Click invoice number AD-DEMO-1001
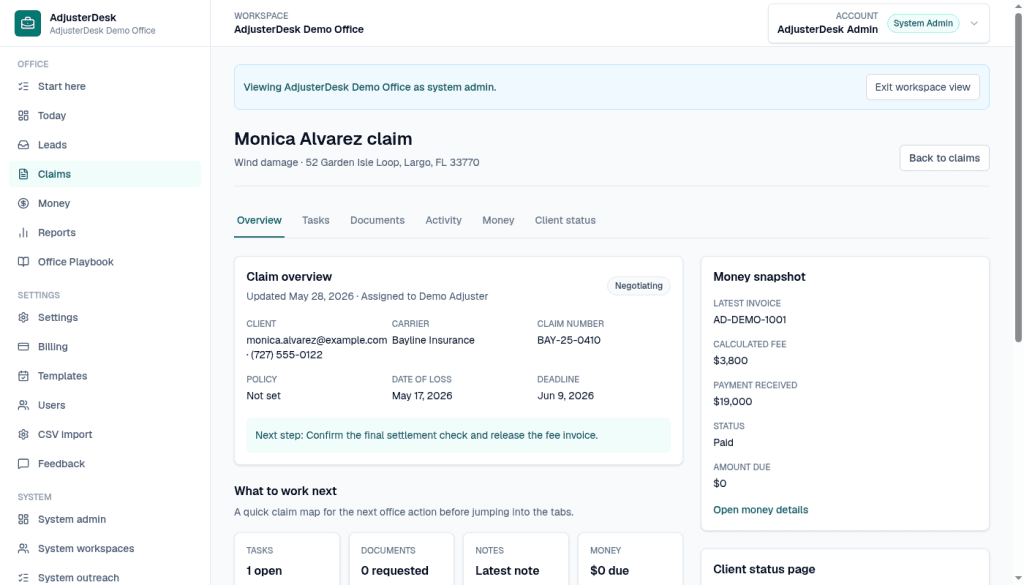This screenshot has height=585, width=1024. [750, 320]
